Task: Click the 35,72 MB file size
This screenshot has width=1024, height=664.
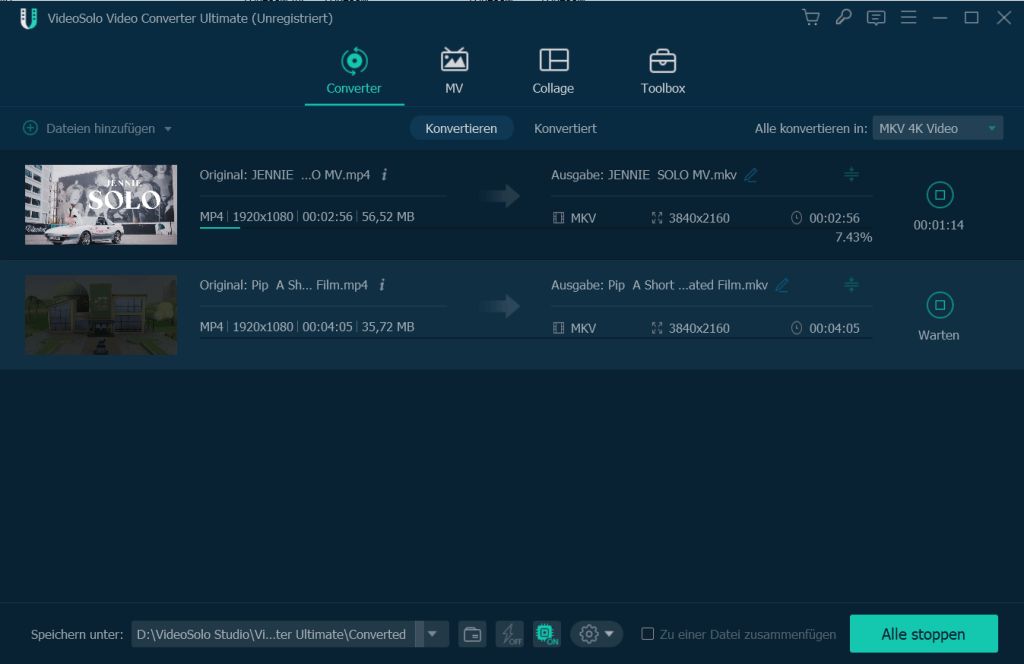Action: tap(388, 327)
